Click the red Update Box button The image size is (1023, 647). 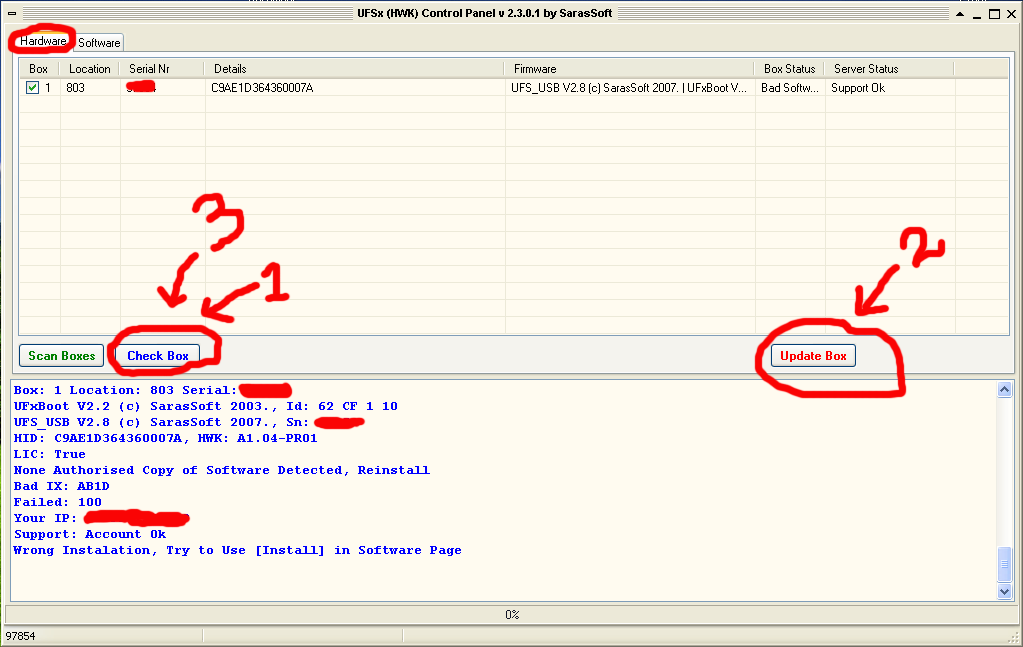[813, 355]
